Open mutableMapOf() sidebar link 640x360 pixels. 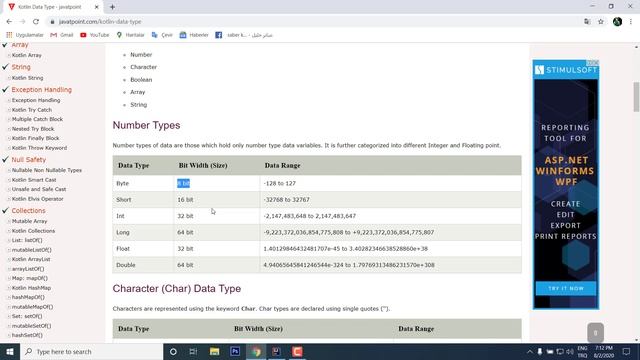point(32,307)
